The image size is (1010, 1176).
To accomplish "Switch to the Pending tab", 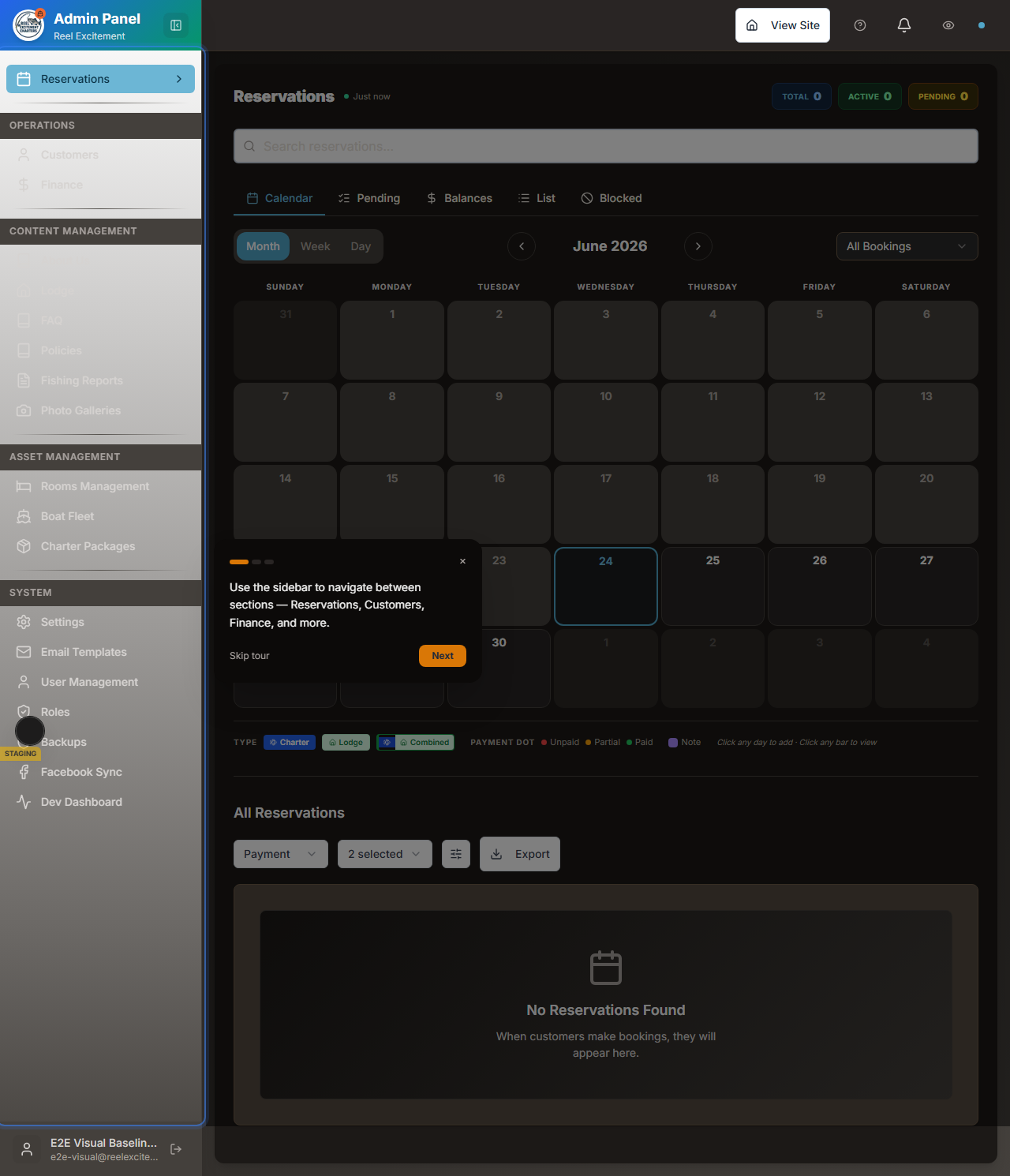I will (x=369, y=198).
